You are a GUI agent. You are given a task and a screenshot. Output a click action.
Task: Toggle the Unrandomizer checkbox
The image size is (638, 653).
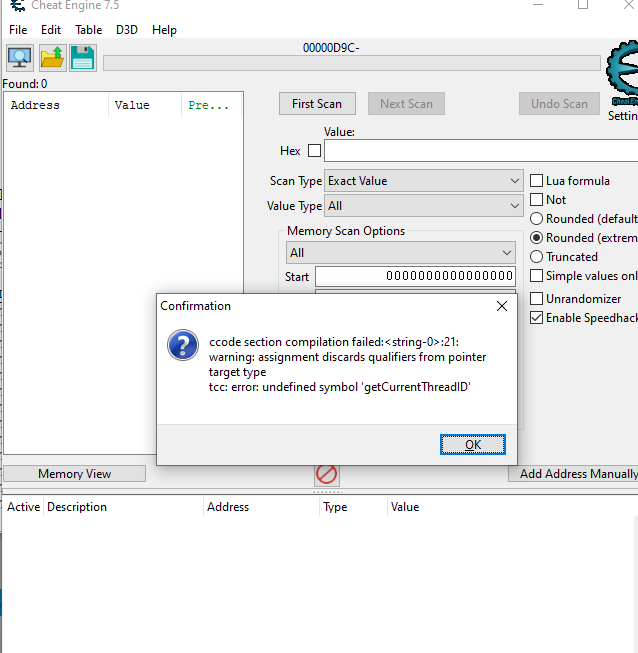tap(536, 299)
